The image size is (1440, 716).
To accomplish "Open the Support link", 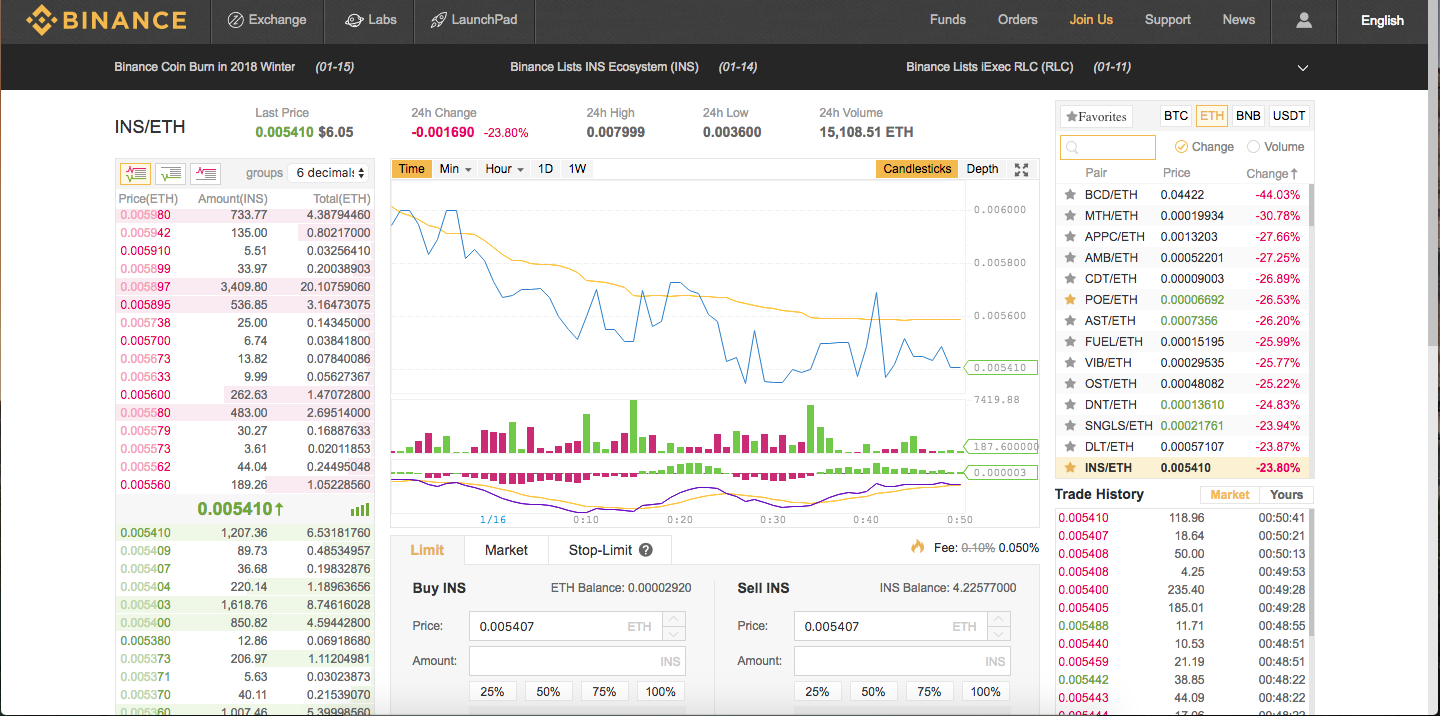I will 1168,20.
